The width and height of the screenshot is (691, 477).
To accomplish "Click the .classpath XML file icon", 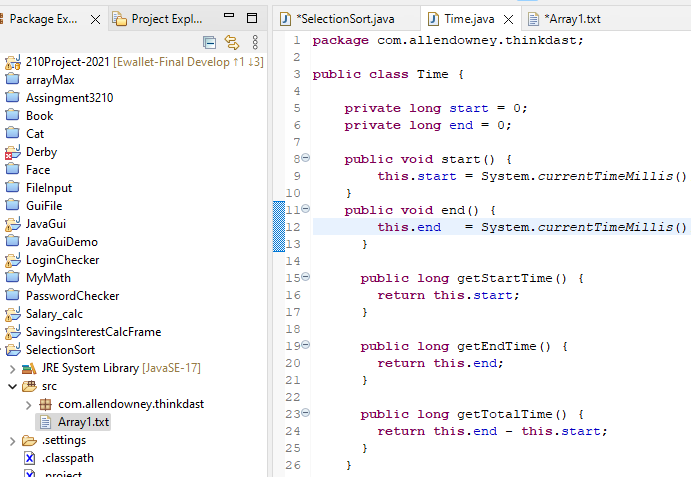I will click(x=29, y=458).
